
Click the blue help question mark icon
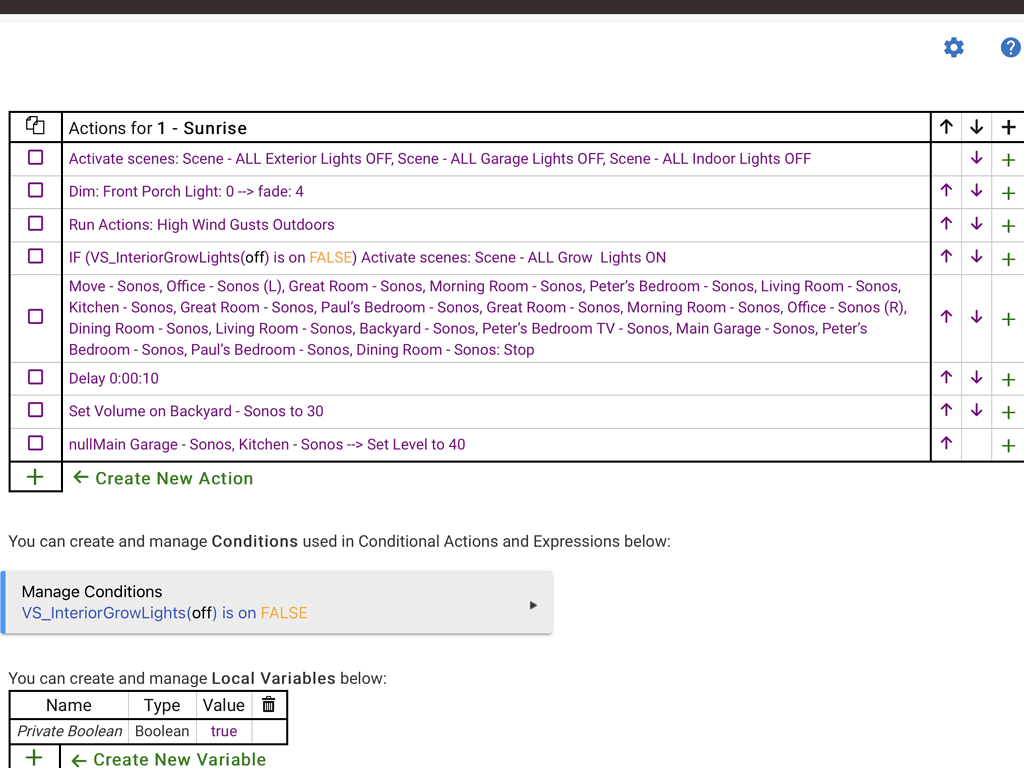tap(1010, 47)
